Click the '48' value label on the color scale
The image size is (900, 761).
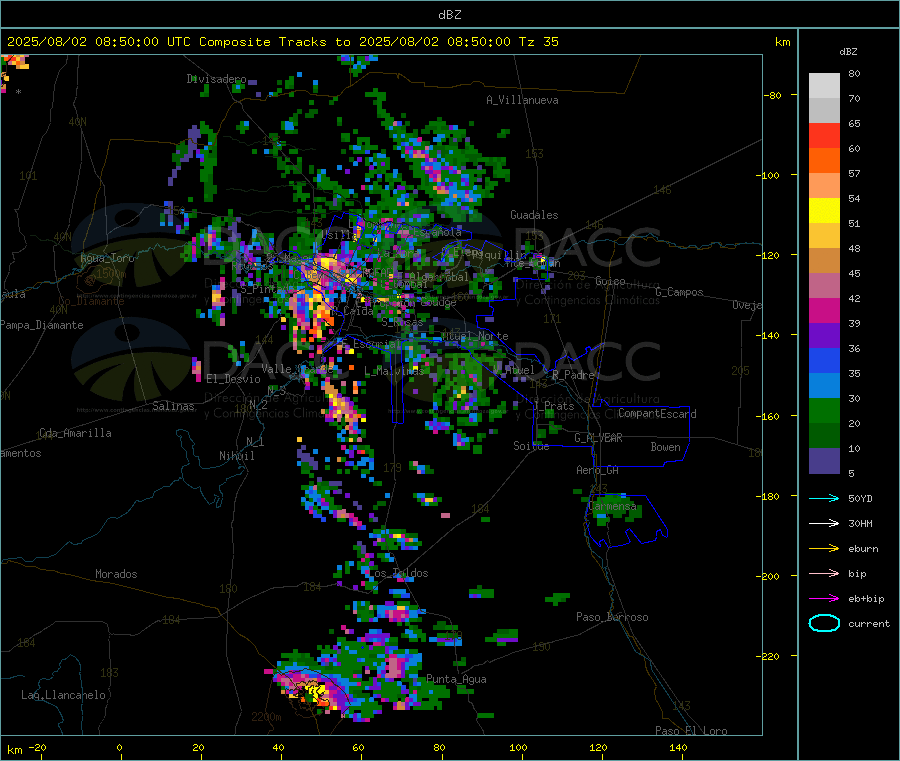pos(854,249)
